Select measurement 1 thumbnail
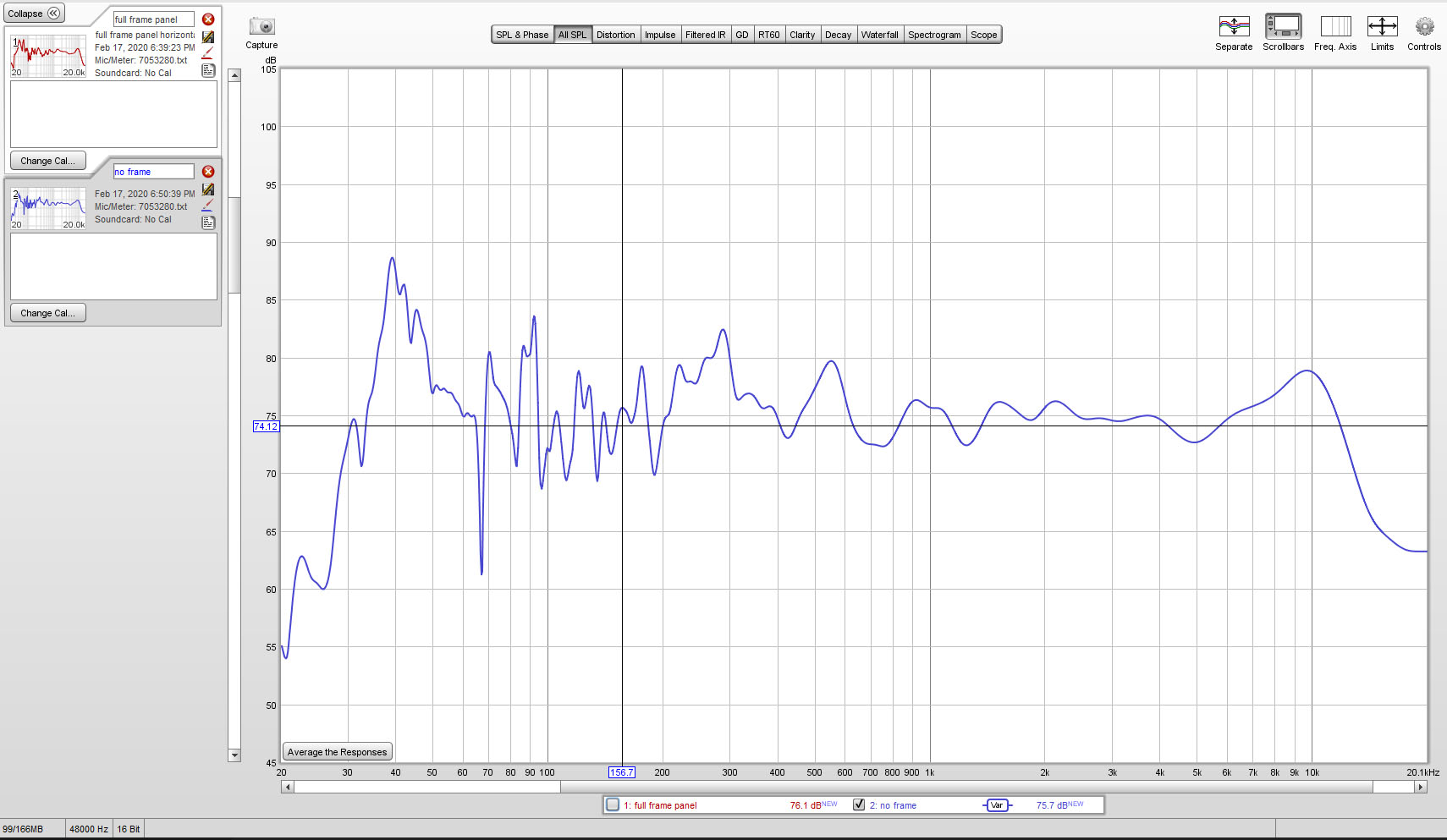Viewport: 1447px width, 840px height. tap(48, 57)
